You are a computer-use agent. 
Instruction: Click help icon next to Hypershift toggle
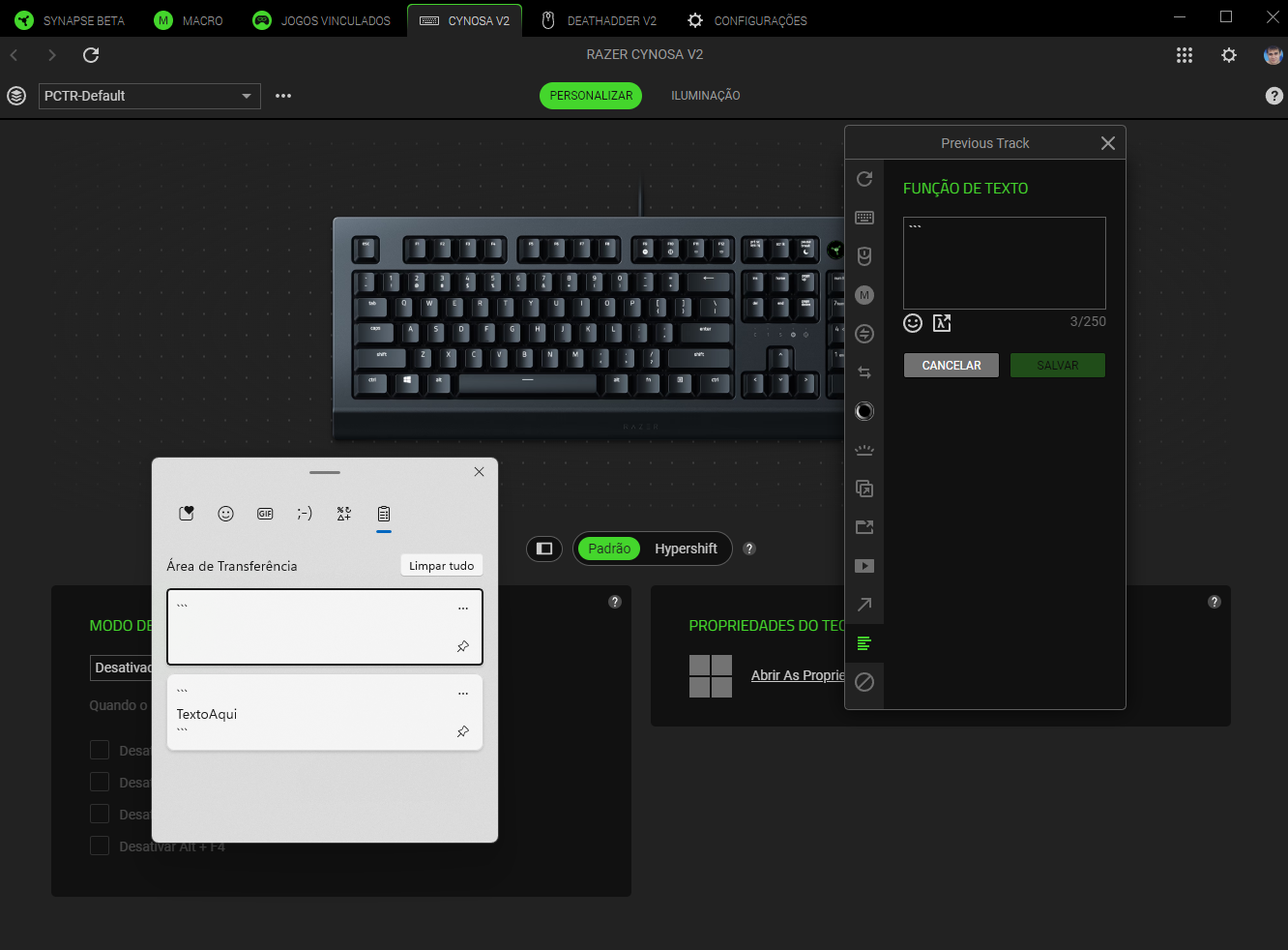coord(749,549)
